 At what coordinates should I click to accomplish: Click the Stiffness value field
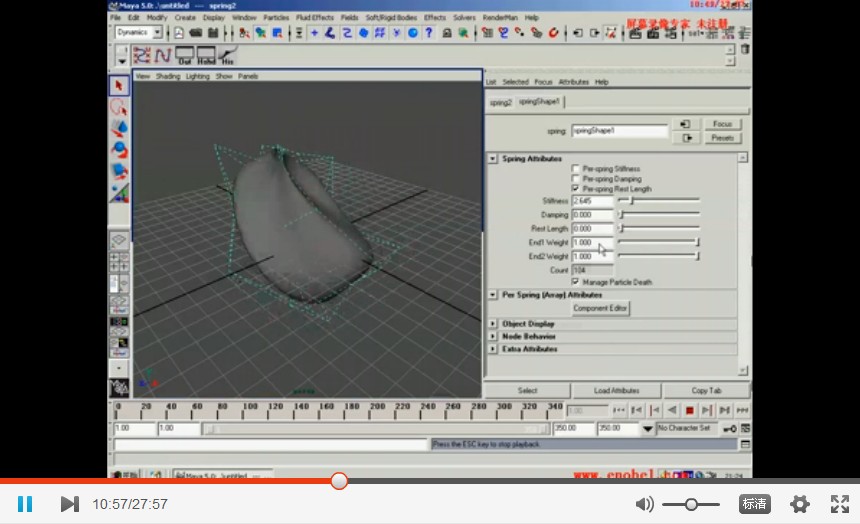point(592,201)
